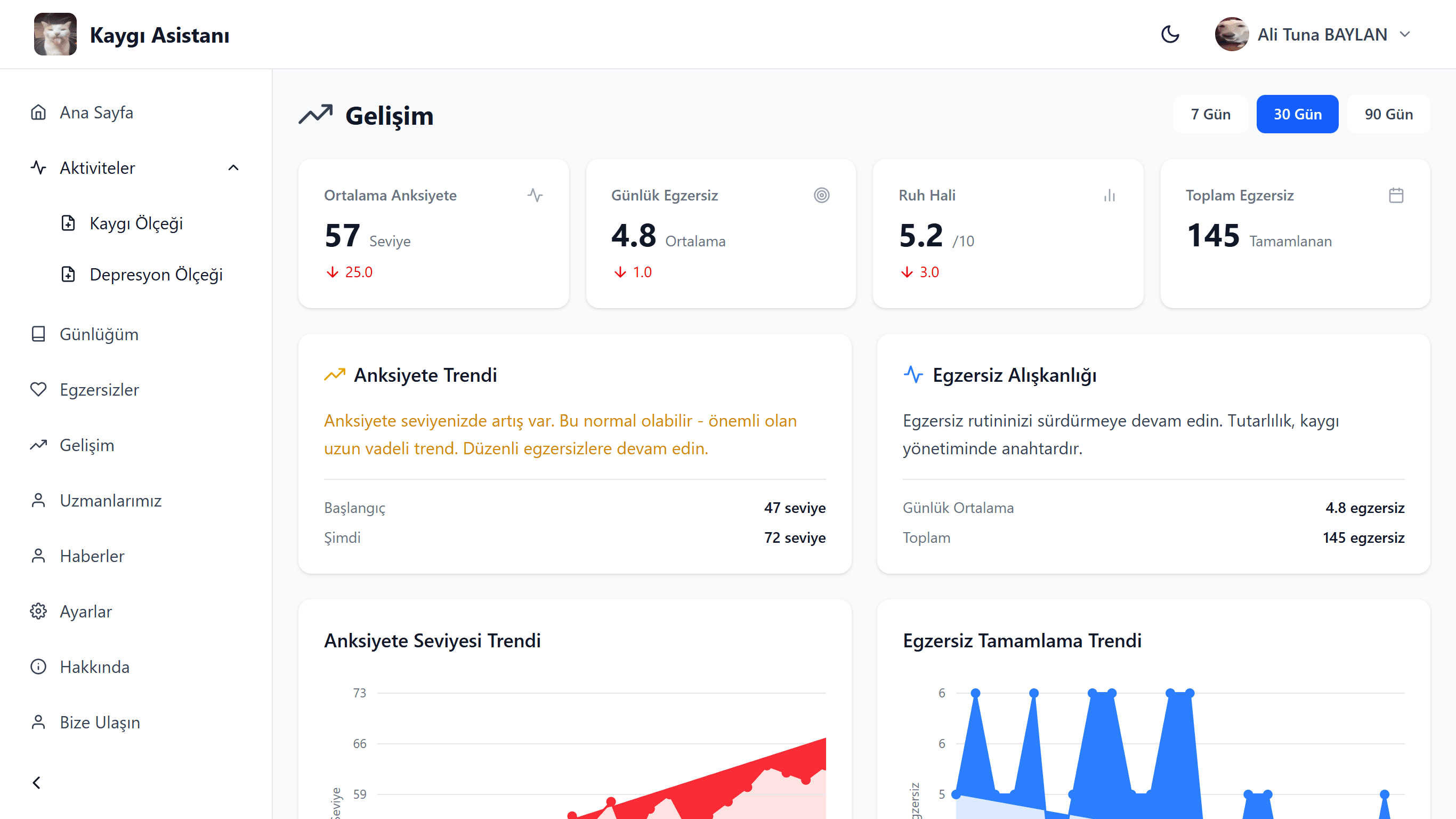Go to Gelişim in sidebar
This screenshot has width=1456, height=819.
(x=86, y=445)
